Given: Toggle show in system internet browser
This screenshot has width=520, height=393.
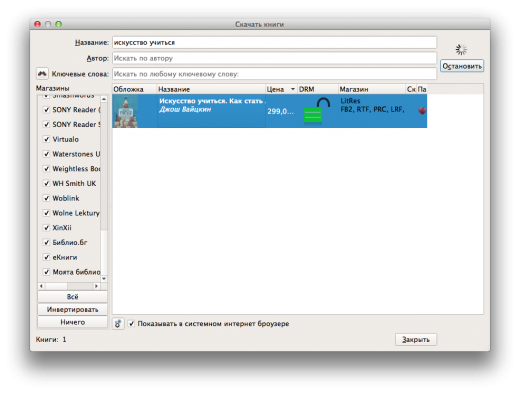Looking at the screenshot, I should tap(131, 324).
